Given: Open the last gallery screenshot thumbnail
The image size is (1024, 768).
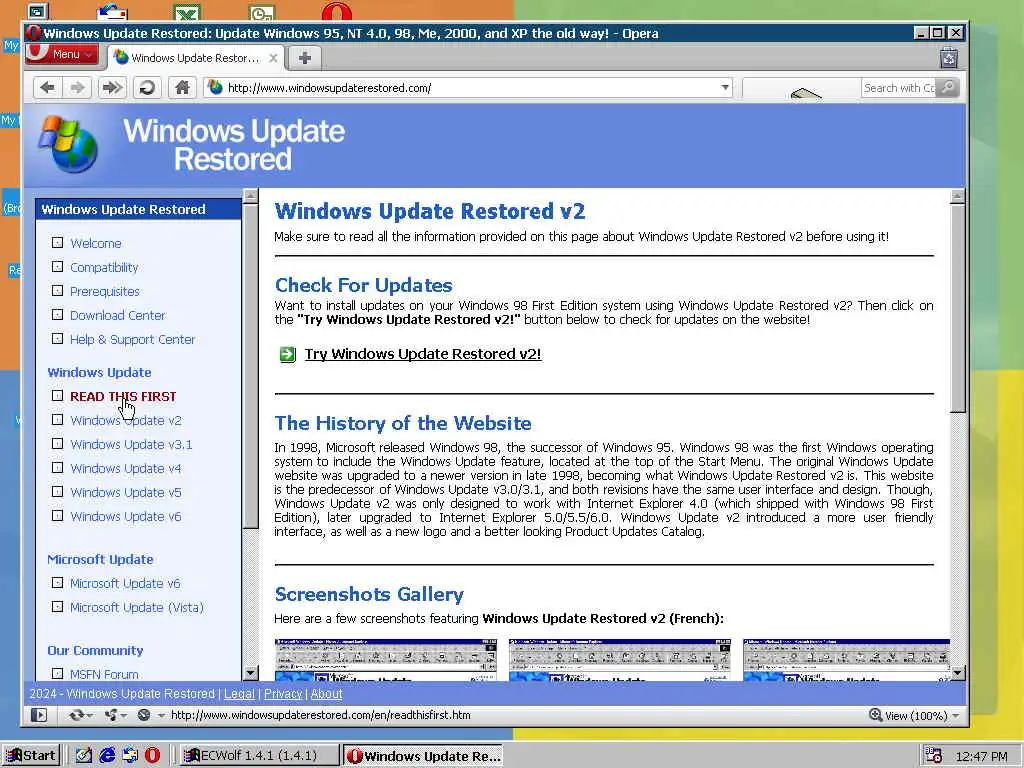Looking at the screenshot, I should [x=846, y=660].
